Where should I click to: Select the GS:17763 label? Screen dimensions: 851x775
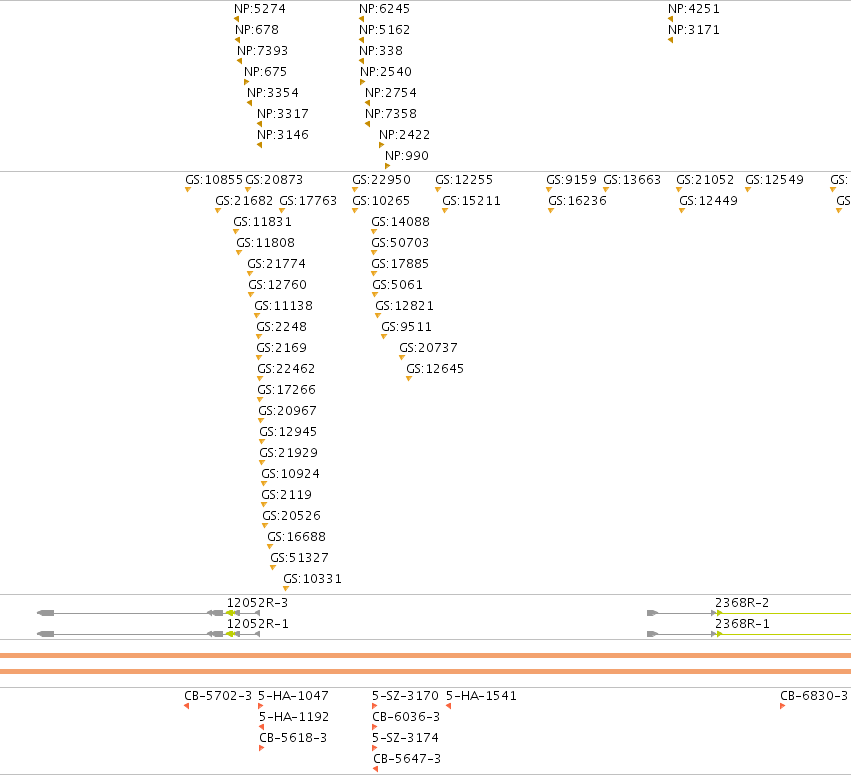coord(308,201)
